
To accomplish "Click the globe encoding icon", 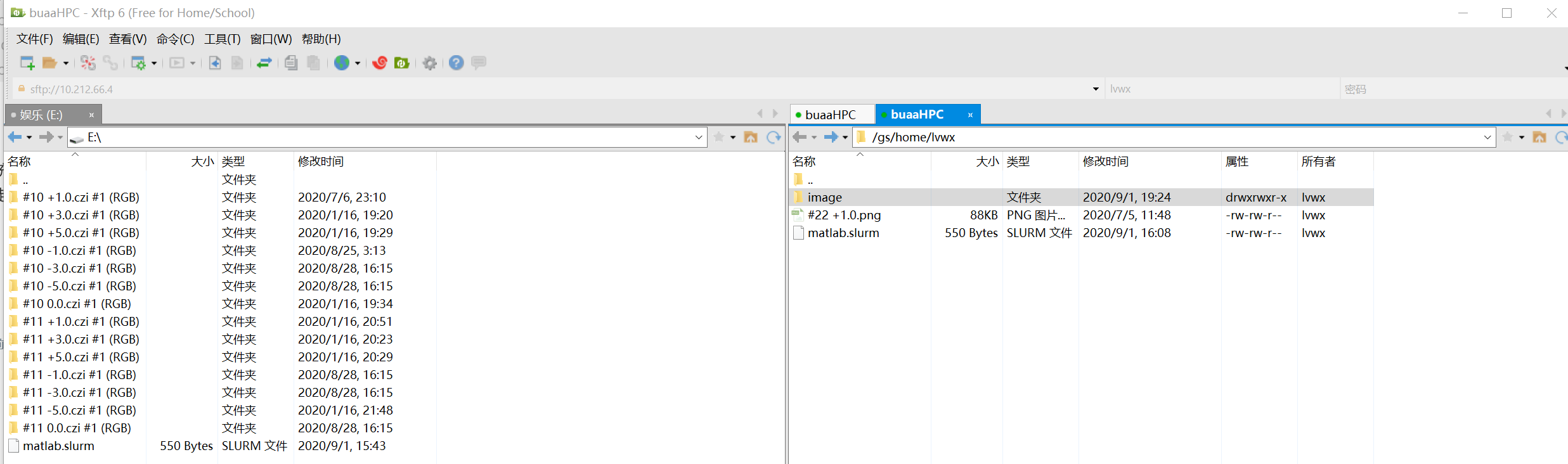I will [342, 63].
